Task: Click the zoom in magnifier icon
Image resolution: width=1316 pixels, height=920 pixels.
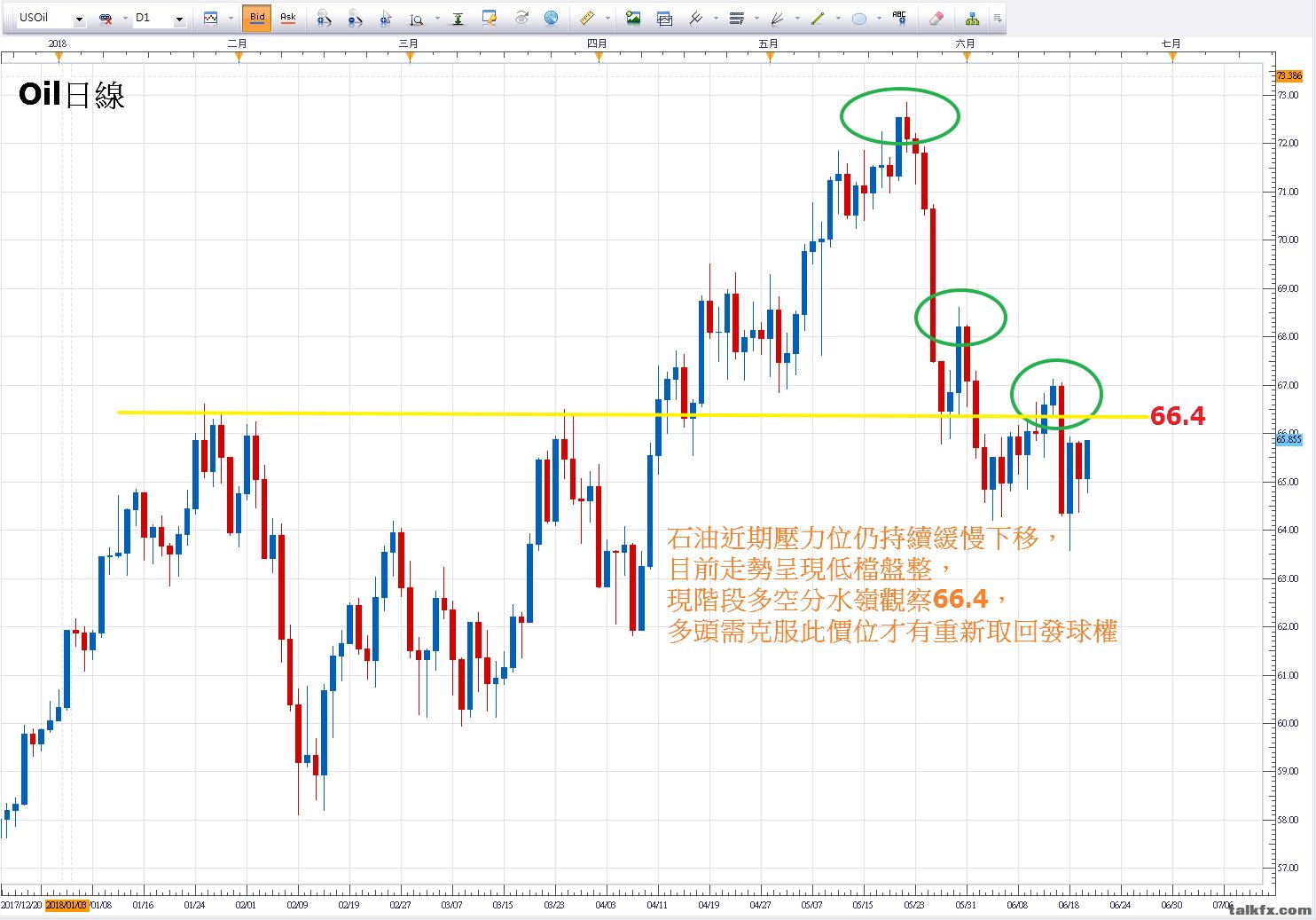Action: pyautogui.click(x=324, y=18)
